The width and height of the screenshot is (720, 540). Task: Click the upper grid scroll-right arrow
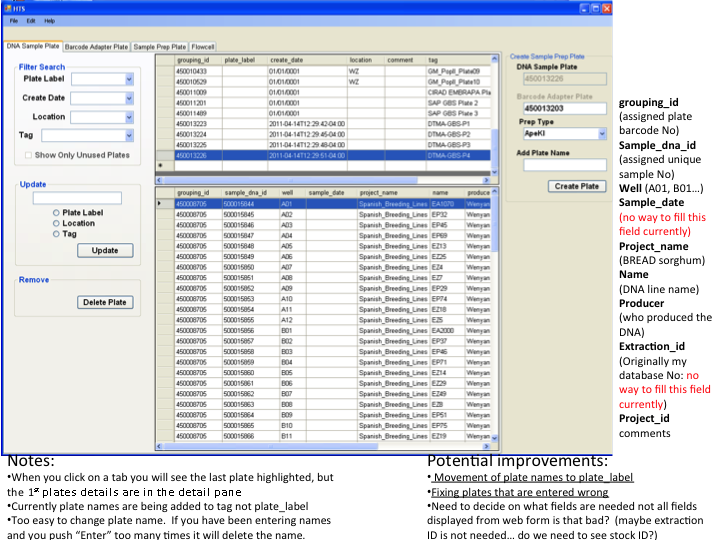[486, 180]
